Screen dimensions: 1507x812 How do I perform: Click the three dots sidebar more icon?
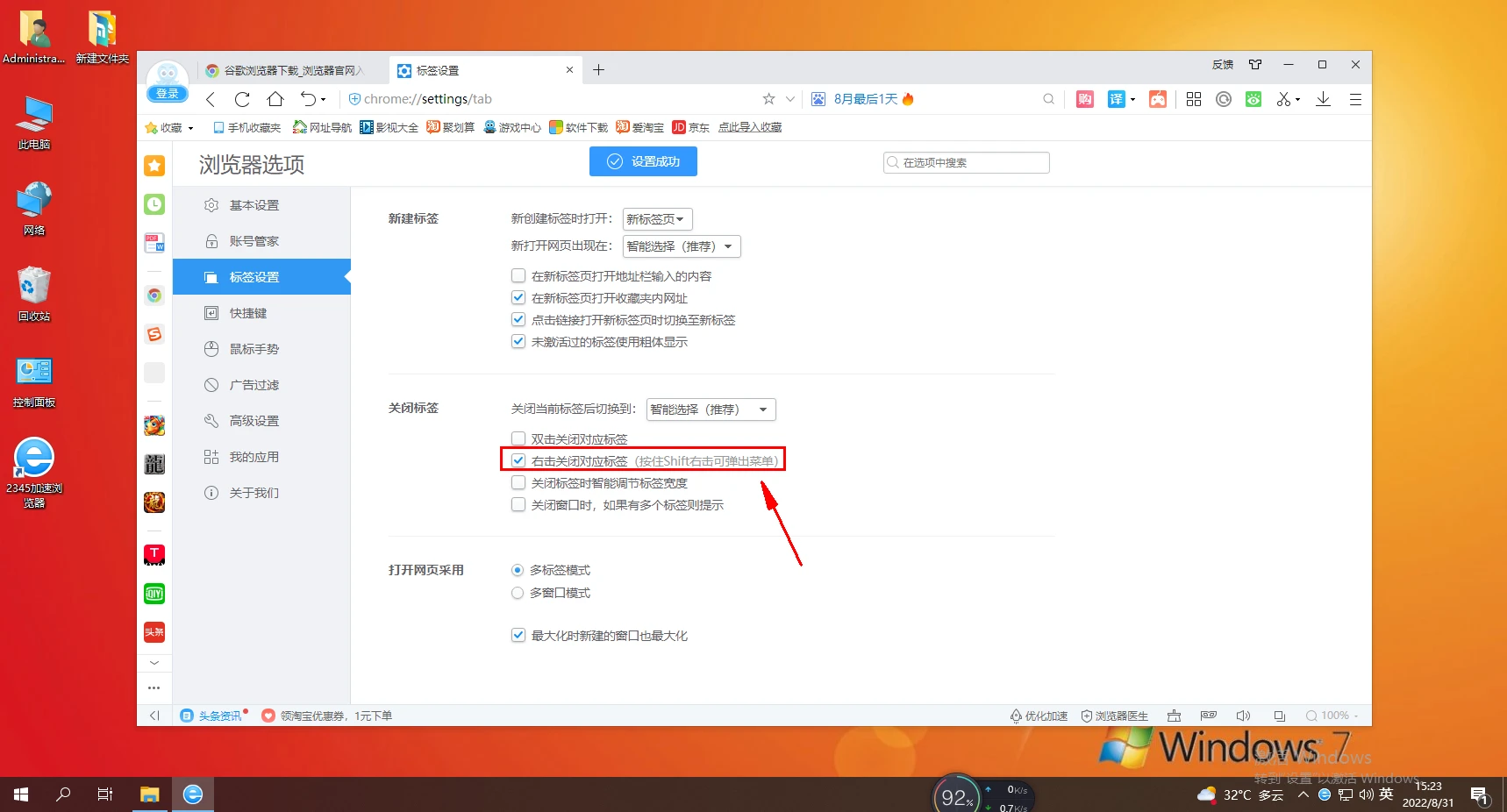pyautogui.click(x=154, y=688)
